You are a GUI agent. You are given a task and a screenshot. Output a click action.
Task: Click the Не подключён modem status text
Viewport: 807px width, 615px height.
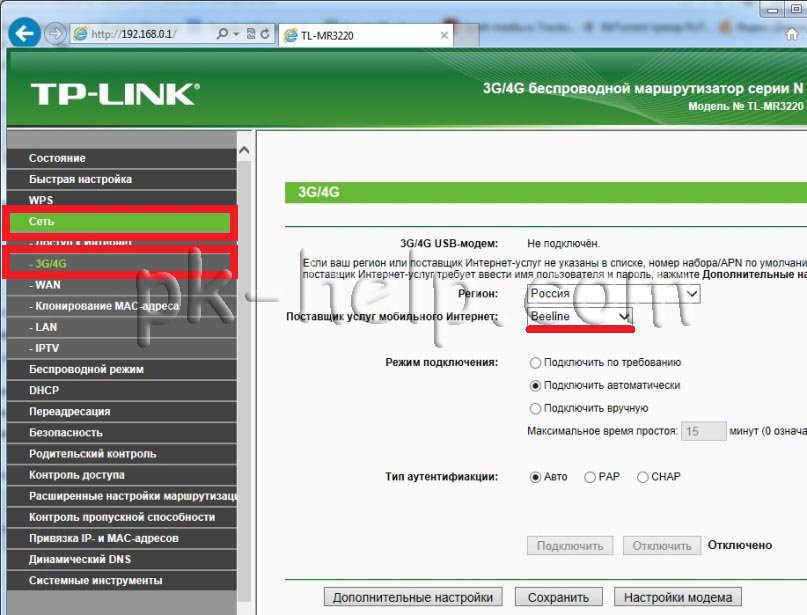click(563, 243)
